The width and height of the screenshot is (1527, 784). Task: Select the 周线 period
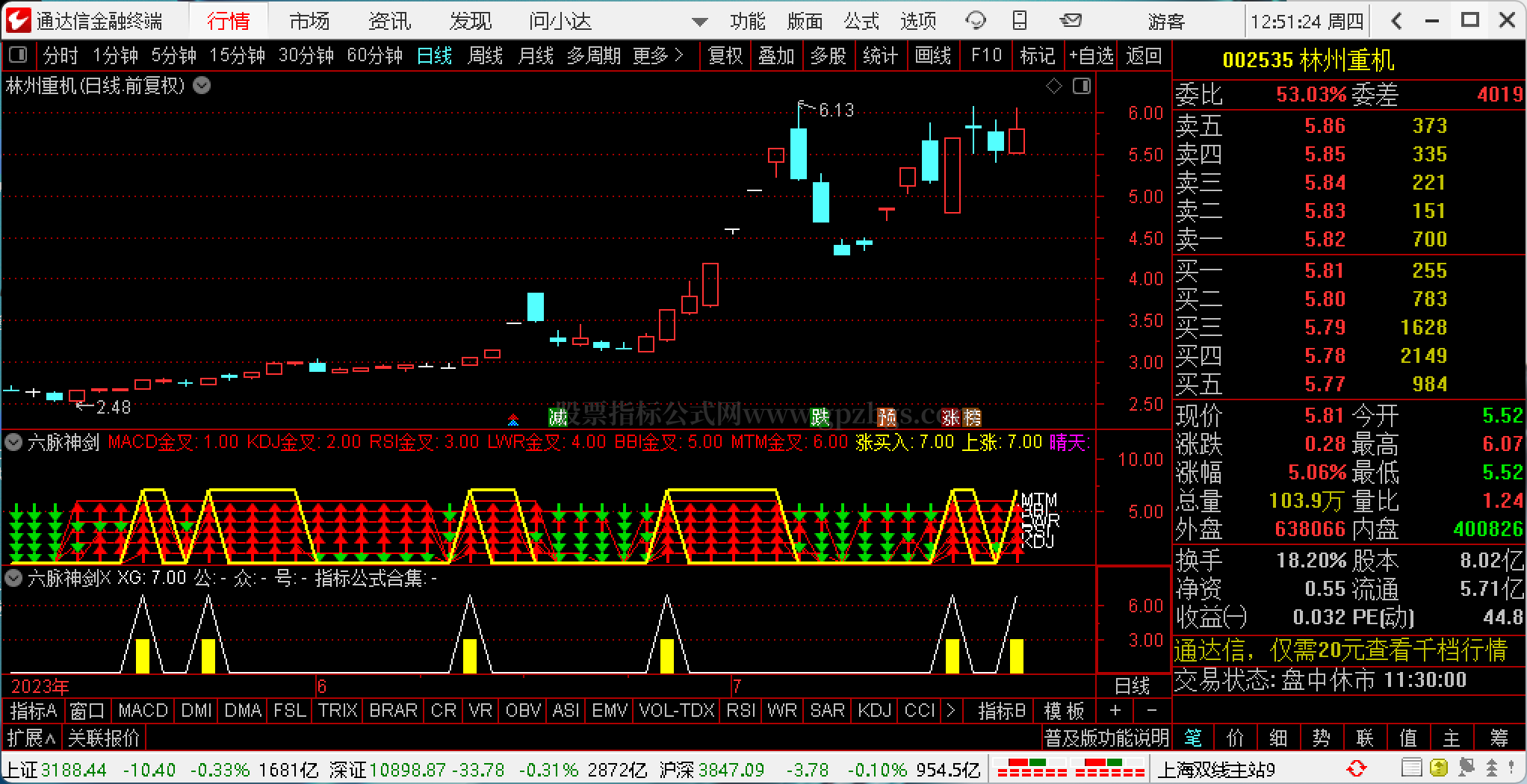(485, 55)
